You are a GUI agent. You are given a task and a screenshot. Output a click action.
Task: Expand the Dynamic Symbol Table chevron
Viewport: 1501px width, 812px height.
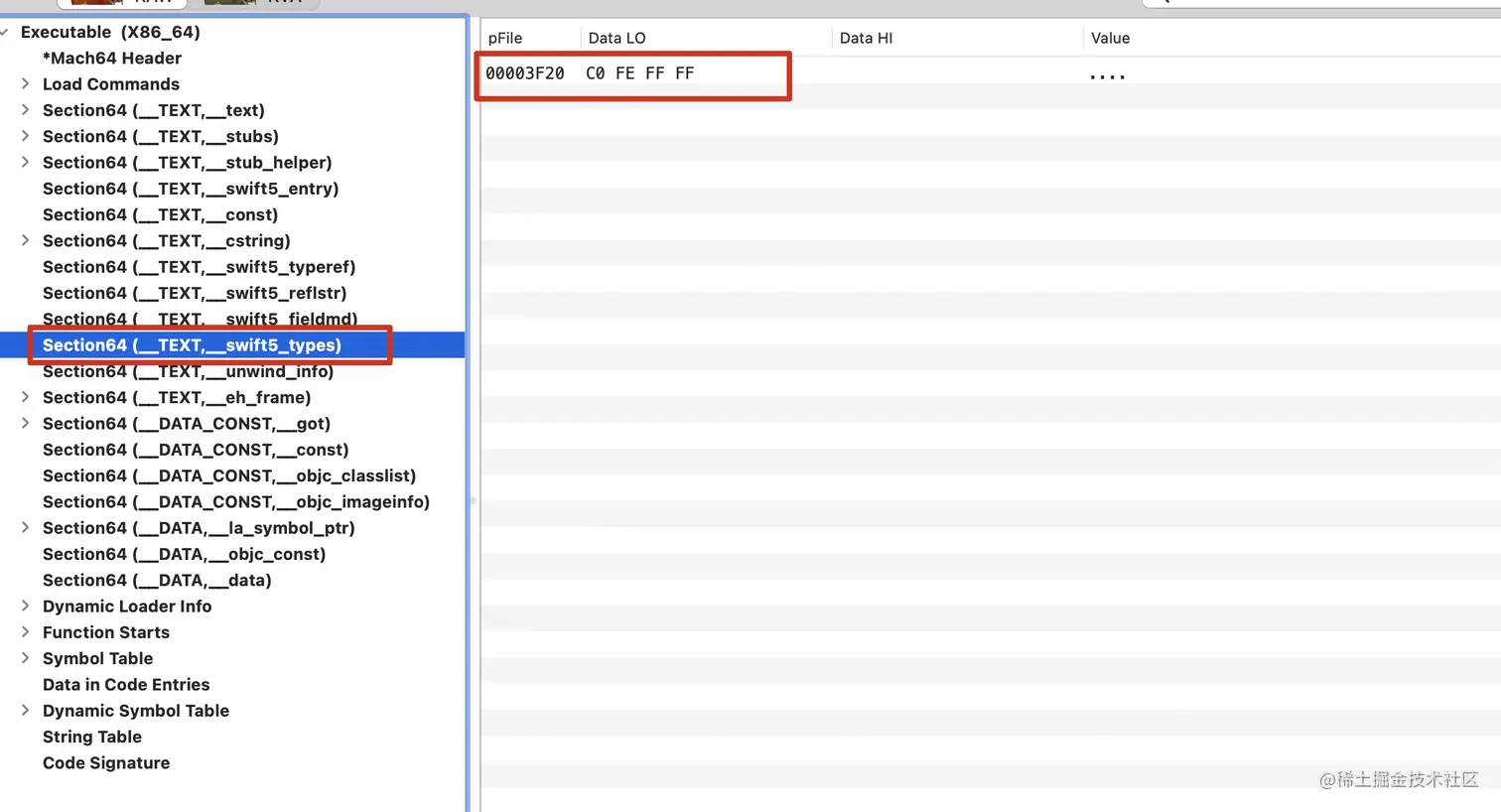[25, 710]
